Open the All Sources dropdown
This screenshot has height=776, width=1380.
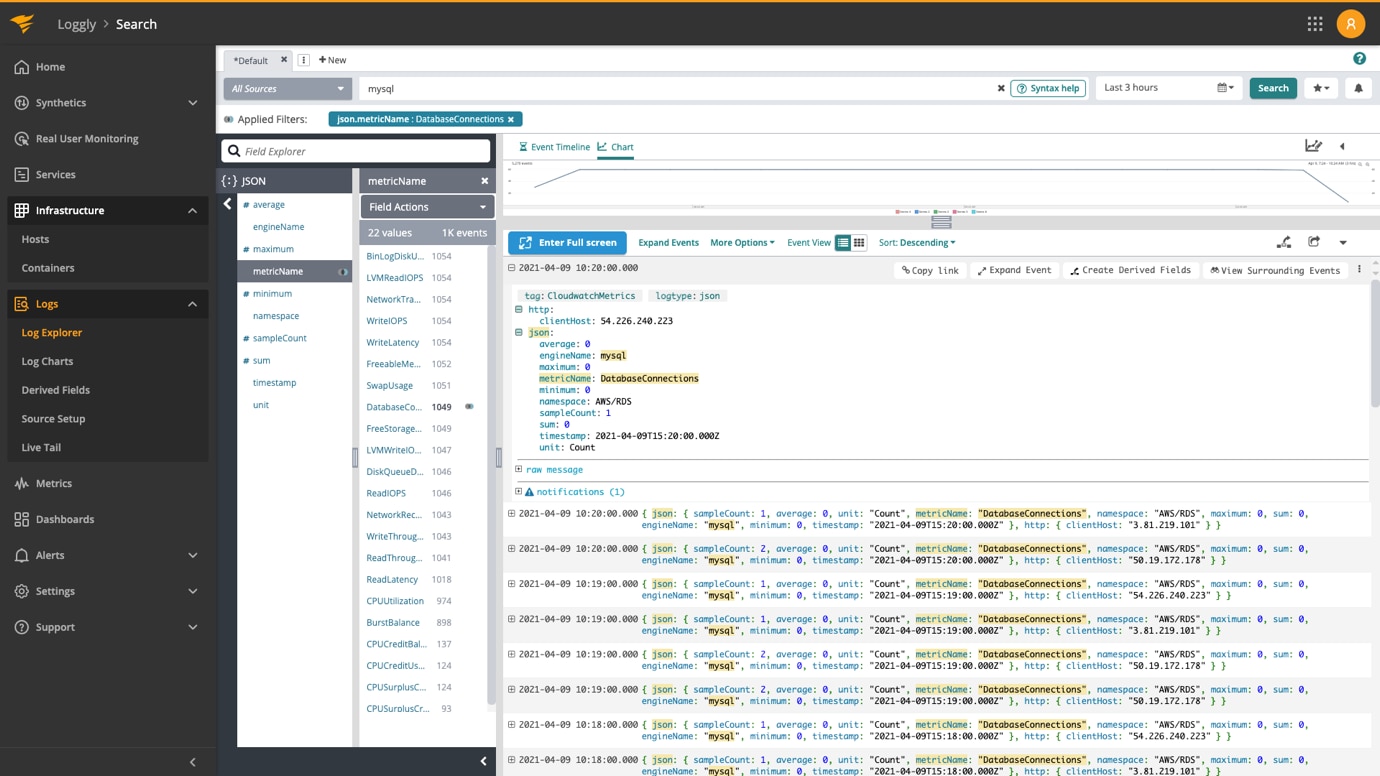coord(287,88)
